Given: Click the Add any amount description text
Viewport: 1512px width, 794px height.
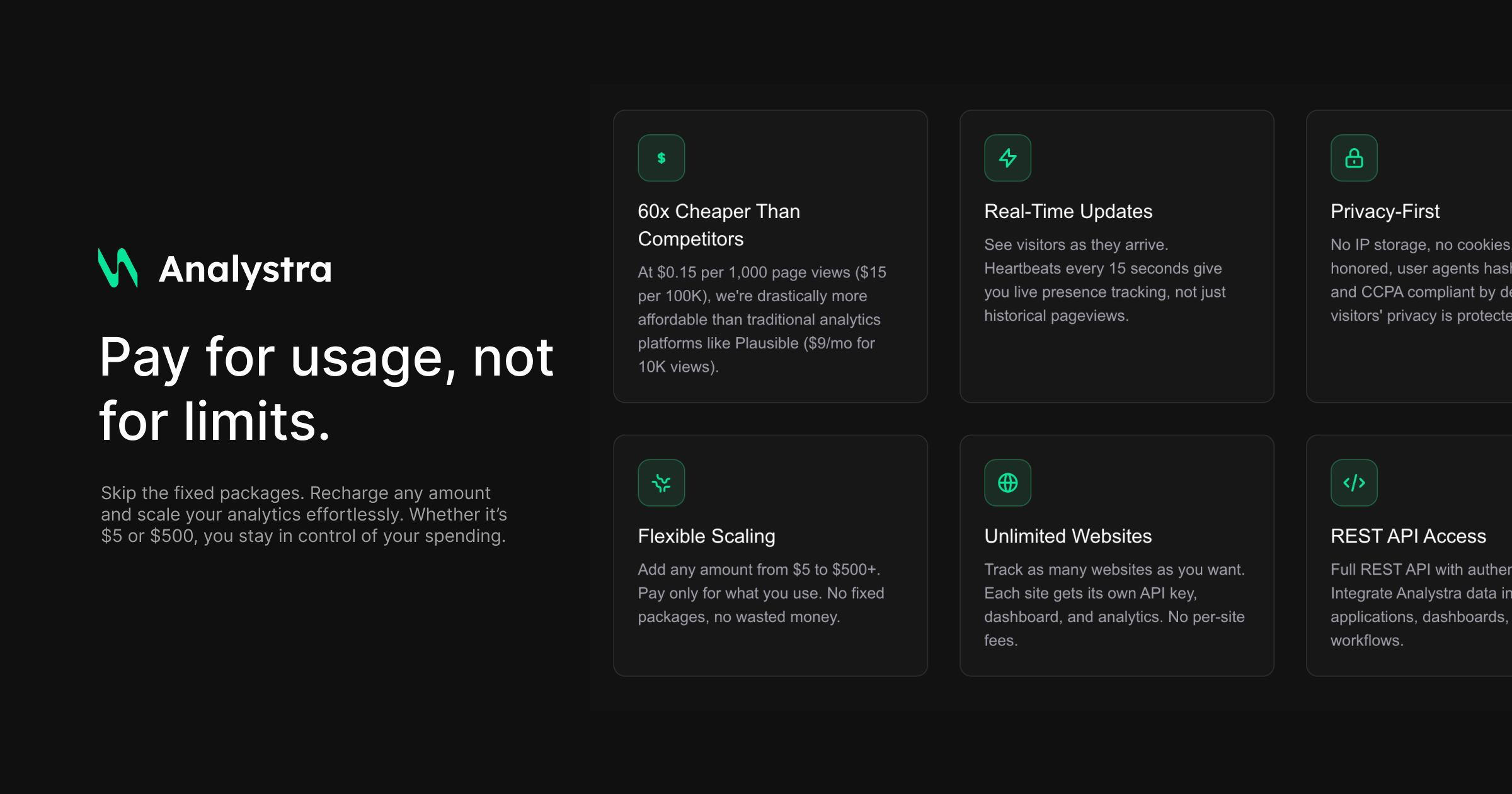Looking at the screenshot, I should pyautogui.click(x=760, y=593).
